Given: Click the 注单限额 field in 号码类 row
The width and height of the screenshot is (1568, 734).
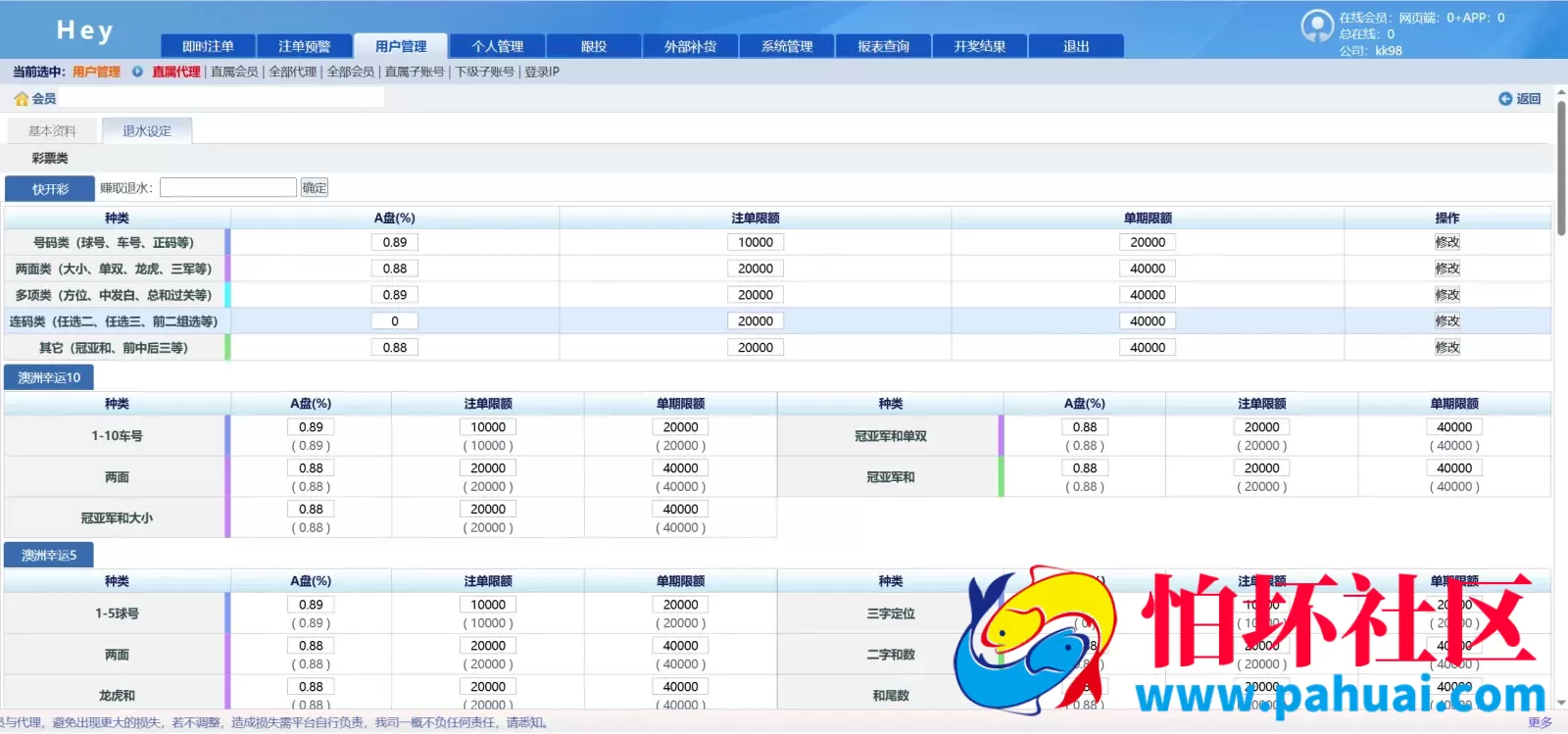Looking at the screenshot, I should pyautogui.click(x=756, y=242).
